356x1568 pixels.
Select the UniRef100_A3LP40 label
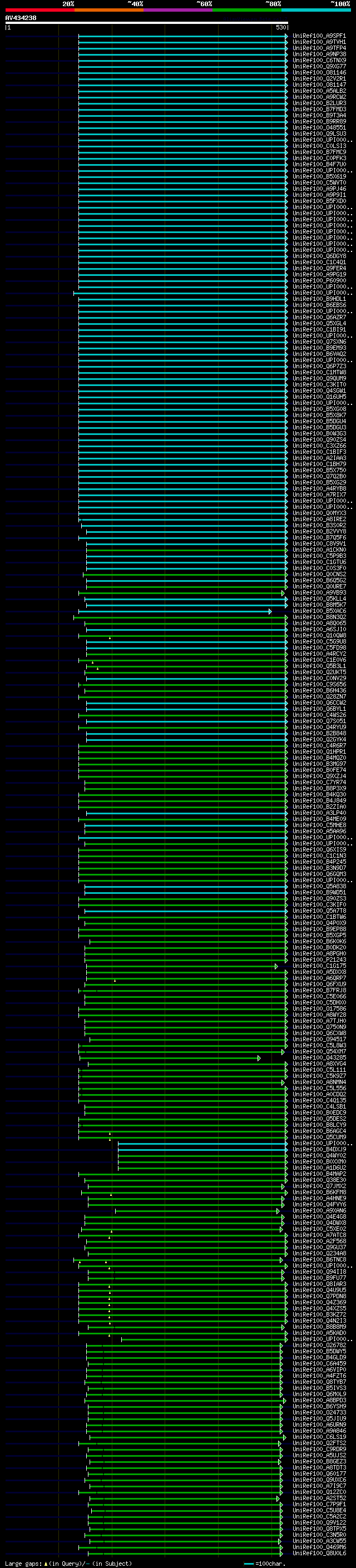[x=319, y=813]
